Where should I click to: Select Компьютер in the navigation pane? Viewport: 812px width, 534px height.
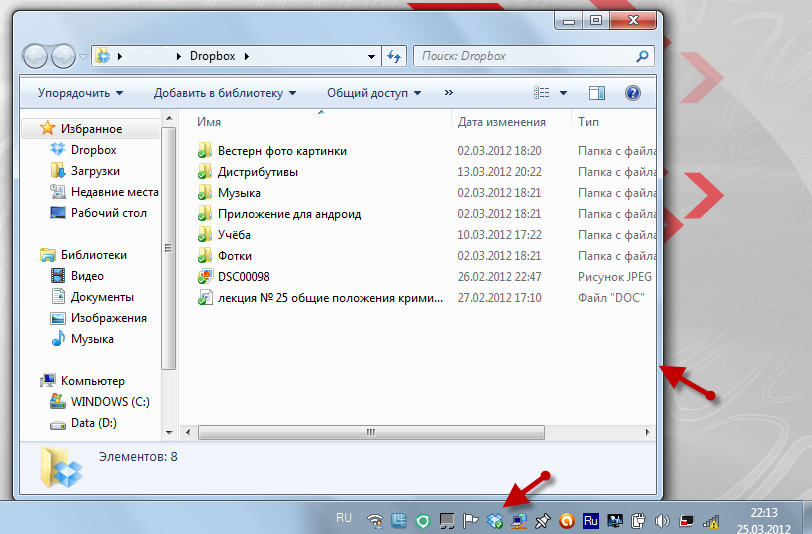(93, 381)
